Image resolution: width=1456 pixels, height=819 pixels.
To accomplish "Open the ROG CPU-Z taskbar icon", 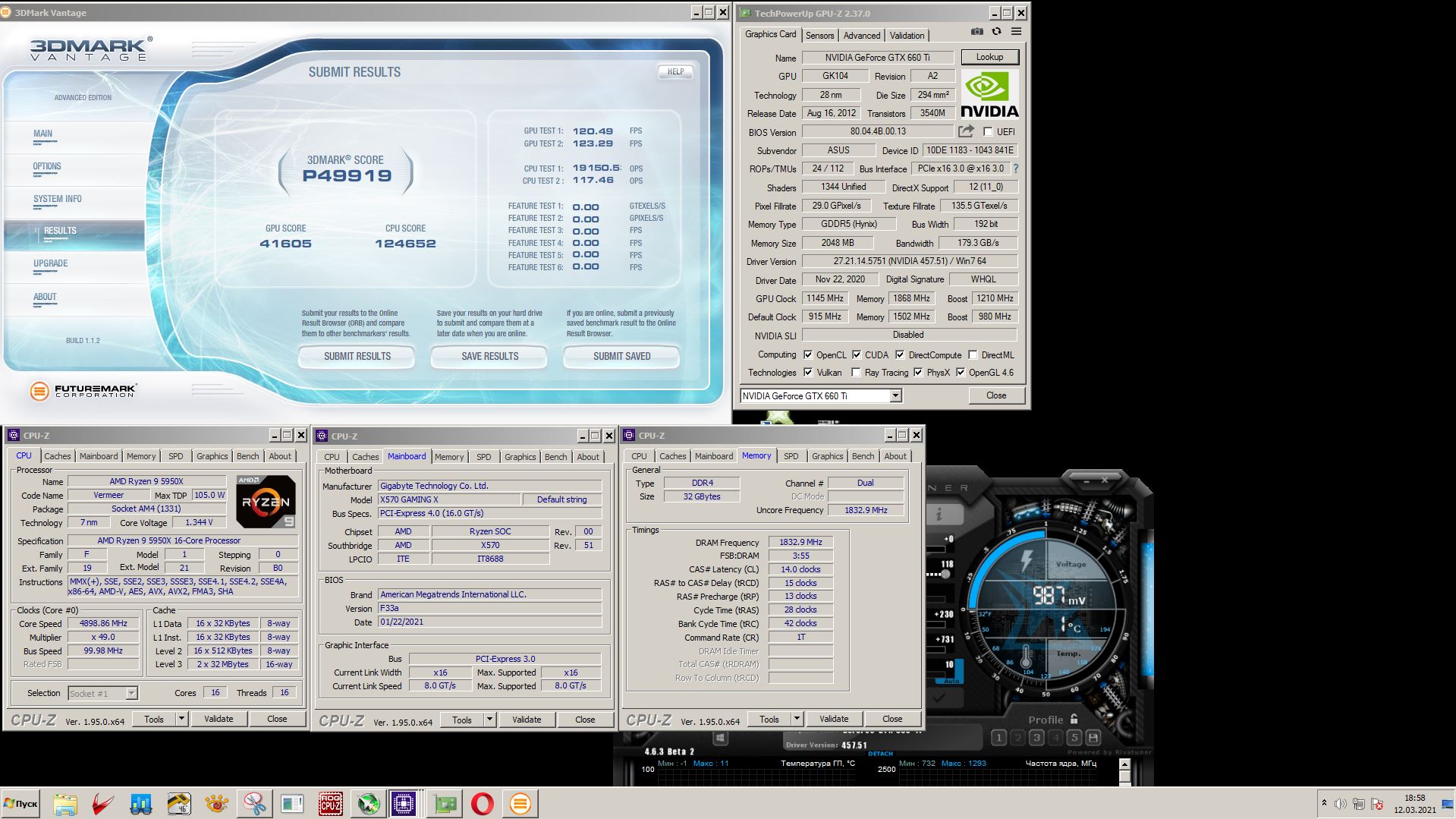I will pos(330,804).
